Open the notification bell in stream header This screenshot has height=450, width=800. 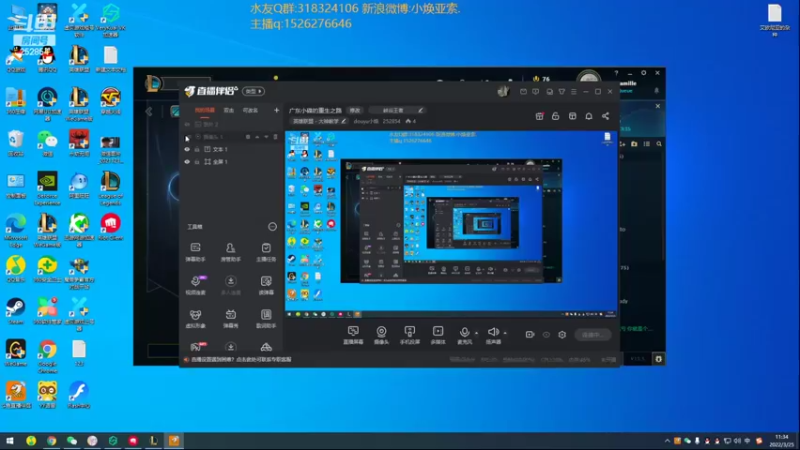(x=589, y=116)
